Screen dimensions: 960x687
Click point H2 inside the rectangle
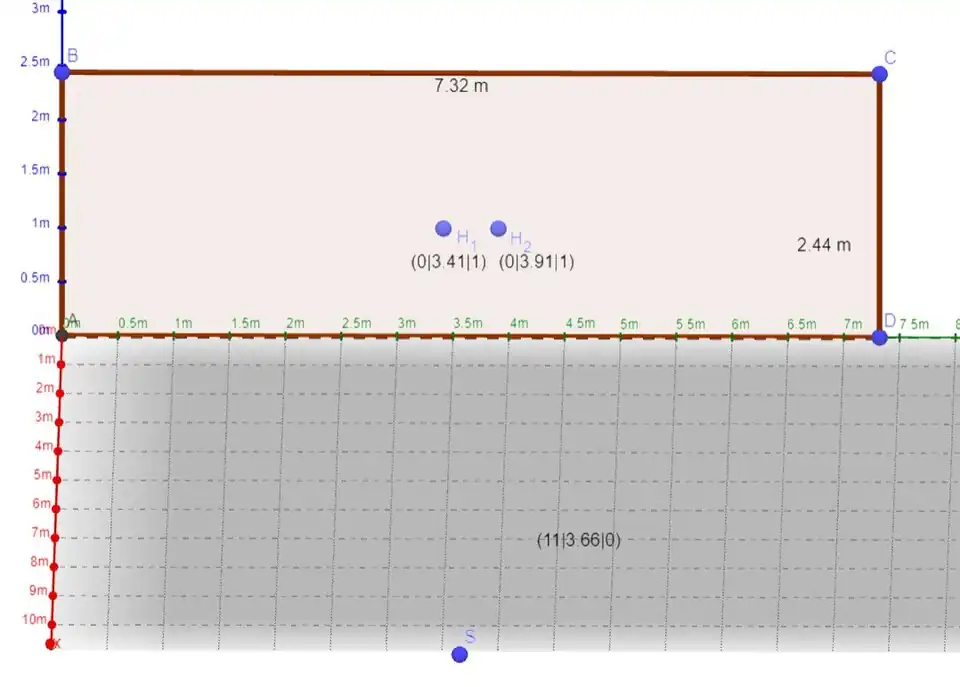point(499,228)
